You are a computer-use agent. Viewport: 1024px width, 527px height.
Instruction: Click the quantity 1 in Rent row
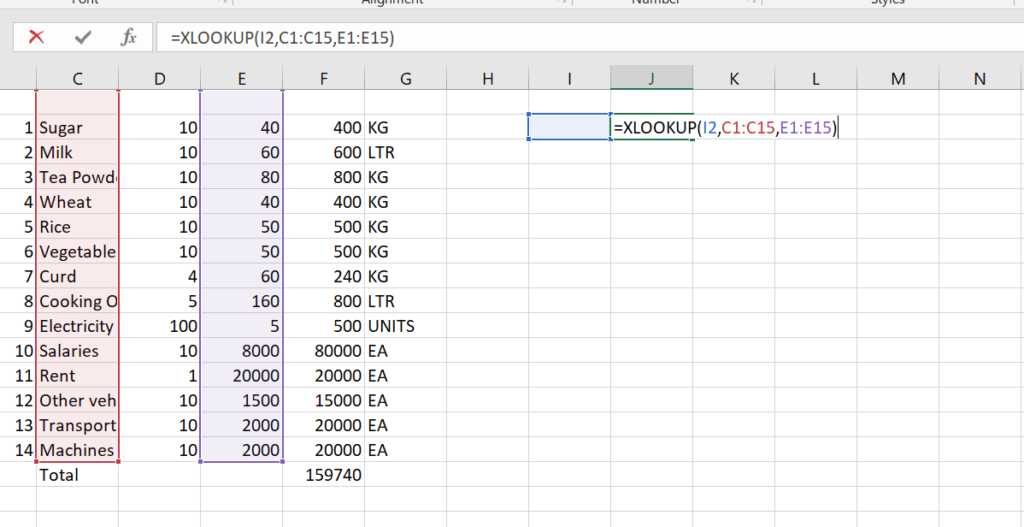[160, 375]
